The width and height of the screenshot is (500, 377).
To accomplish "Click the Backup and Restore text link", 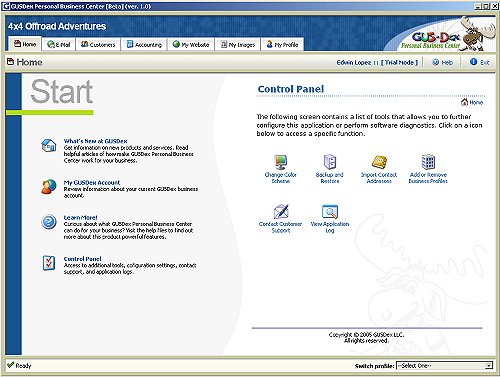I will point(330,178).
